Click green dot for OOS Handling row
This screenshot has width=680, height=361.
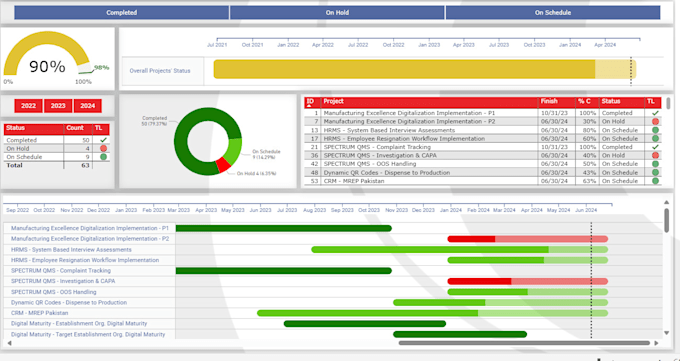click(655, 164)
